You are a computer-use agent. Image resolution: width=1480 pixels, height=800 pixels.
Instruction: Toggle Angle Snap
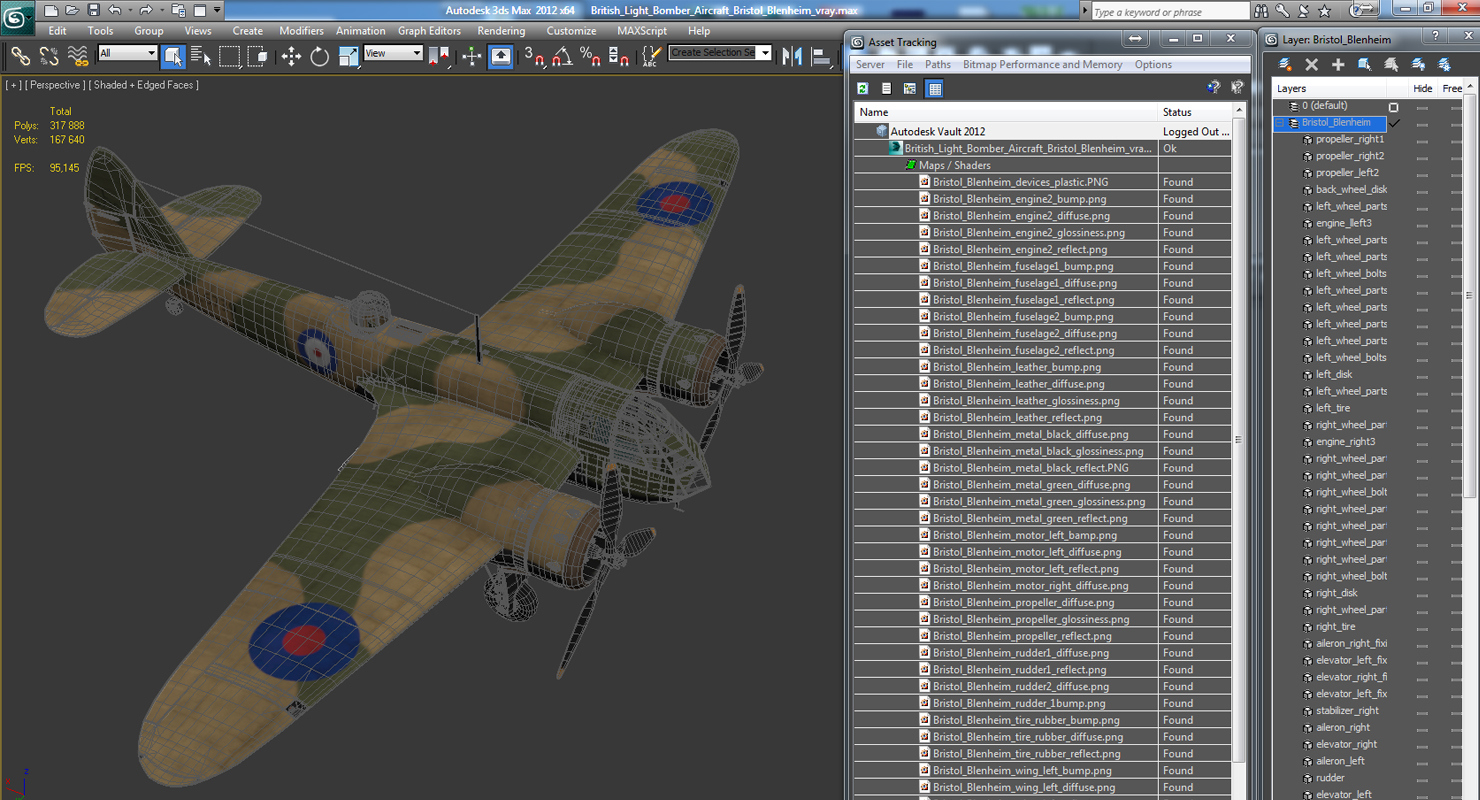[562, 56]
